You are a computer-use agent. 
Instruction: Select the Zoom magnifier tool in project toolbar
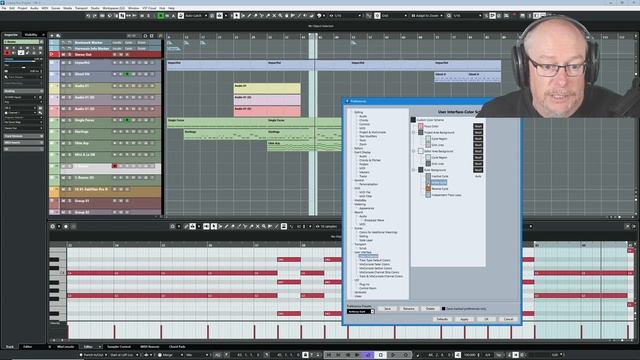click(x=280, y=16)
